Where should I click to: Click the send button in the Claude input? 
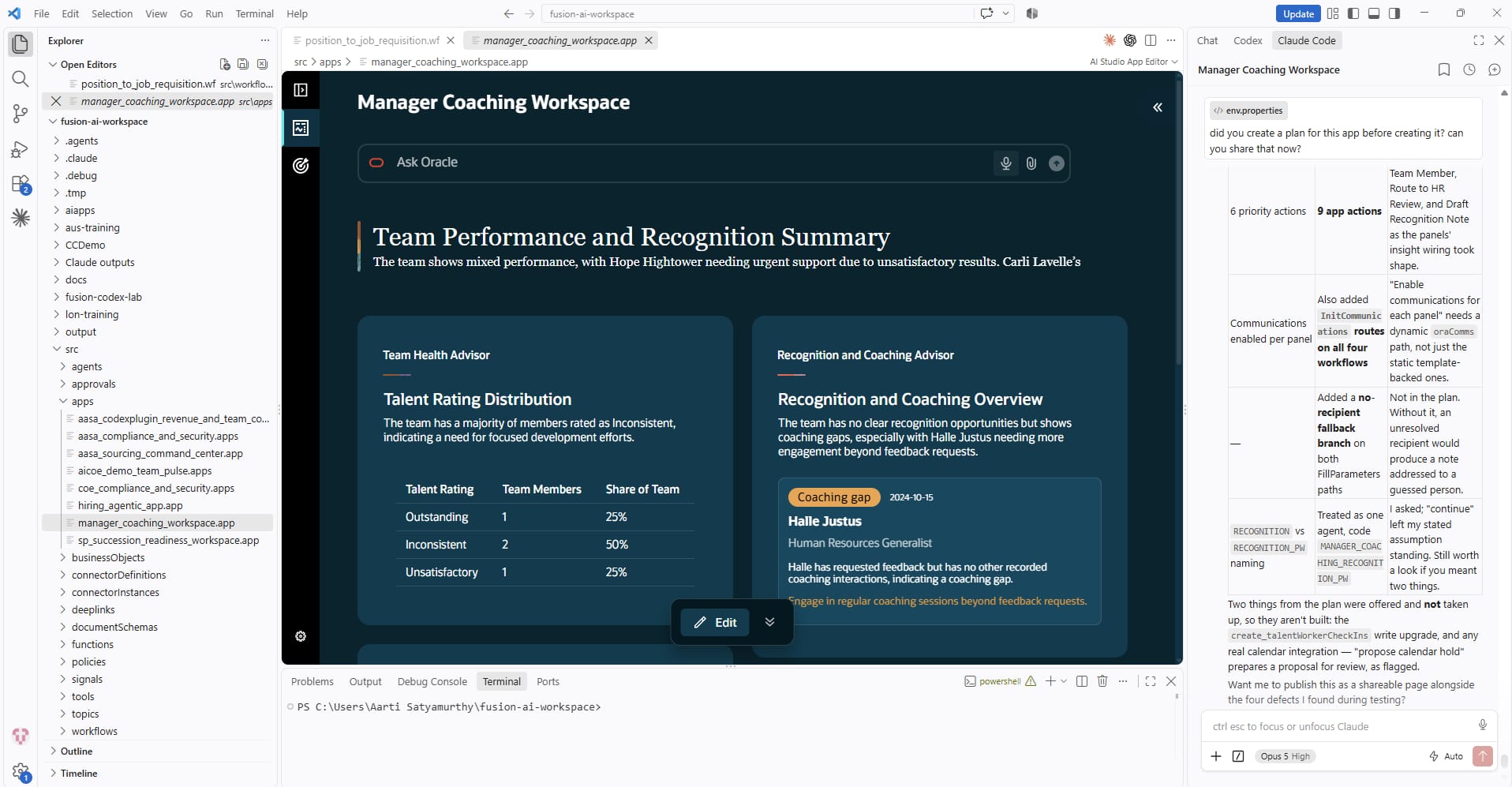coord(1482,756)
